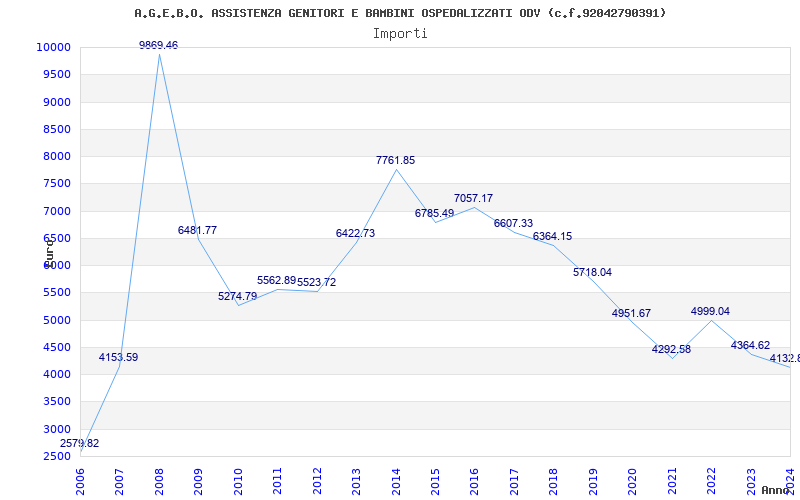The height and width of the screenshot is (500, 800).
Task: Click x-axis year label 2020
Action: point(632,482)
